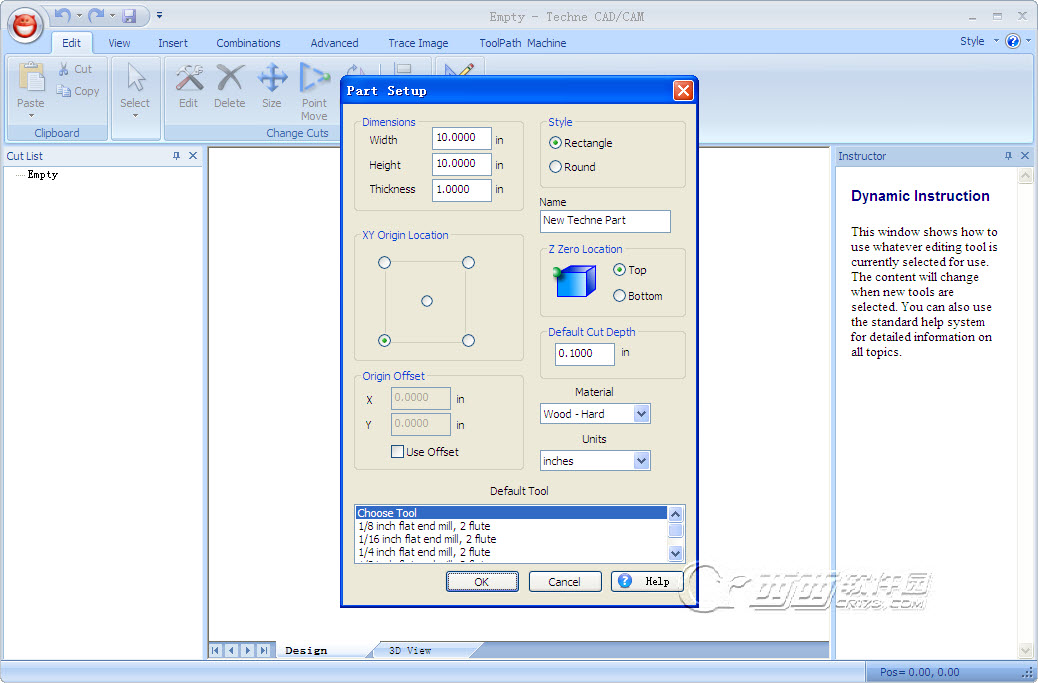Click the Point Move tool icon
Viewport: 1038px width, 683px height.
[x=314, y=78]
